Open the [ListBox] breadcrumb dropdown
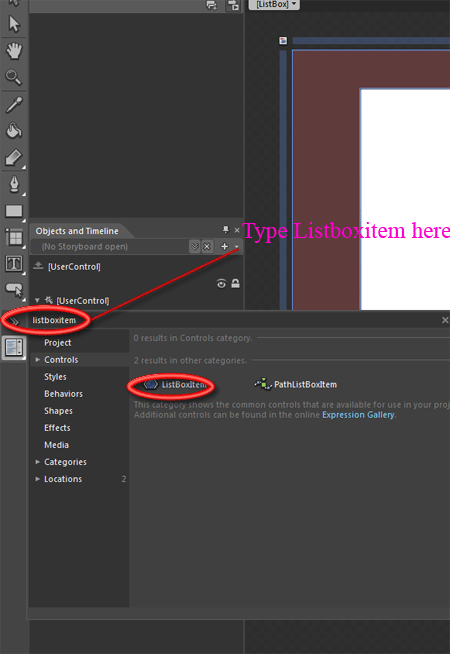450x654 pixels. click(274, 4)
